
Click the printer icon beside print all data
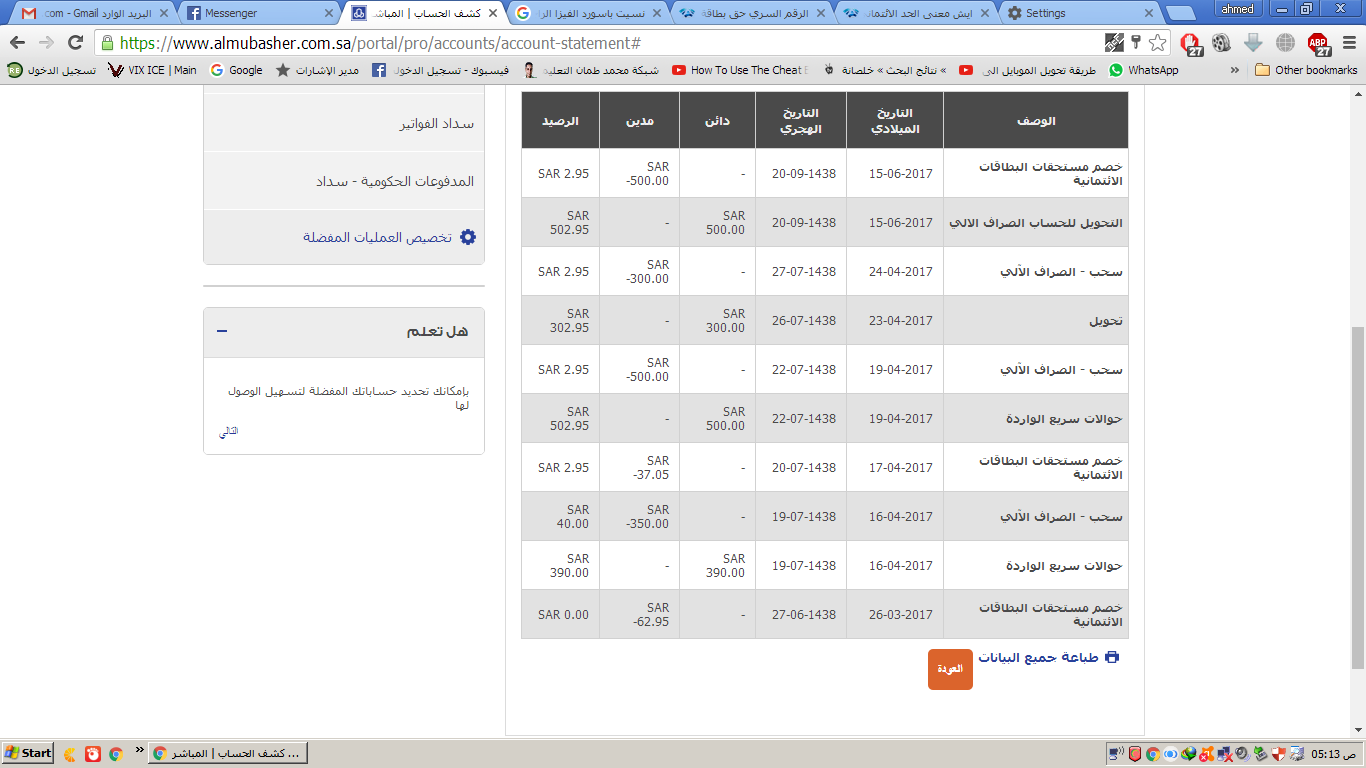1111,657
